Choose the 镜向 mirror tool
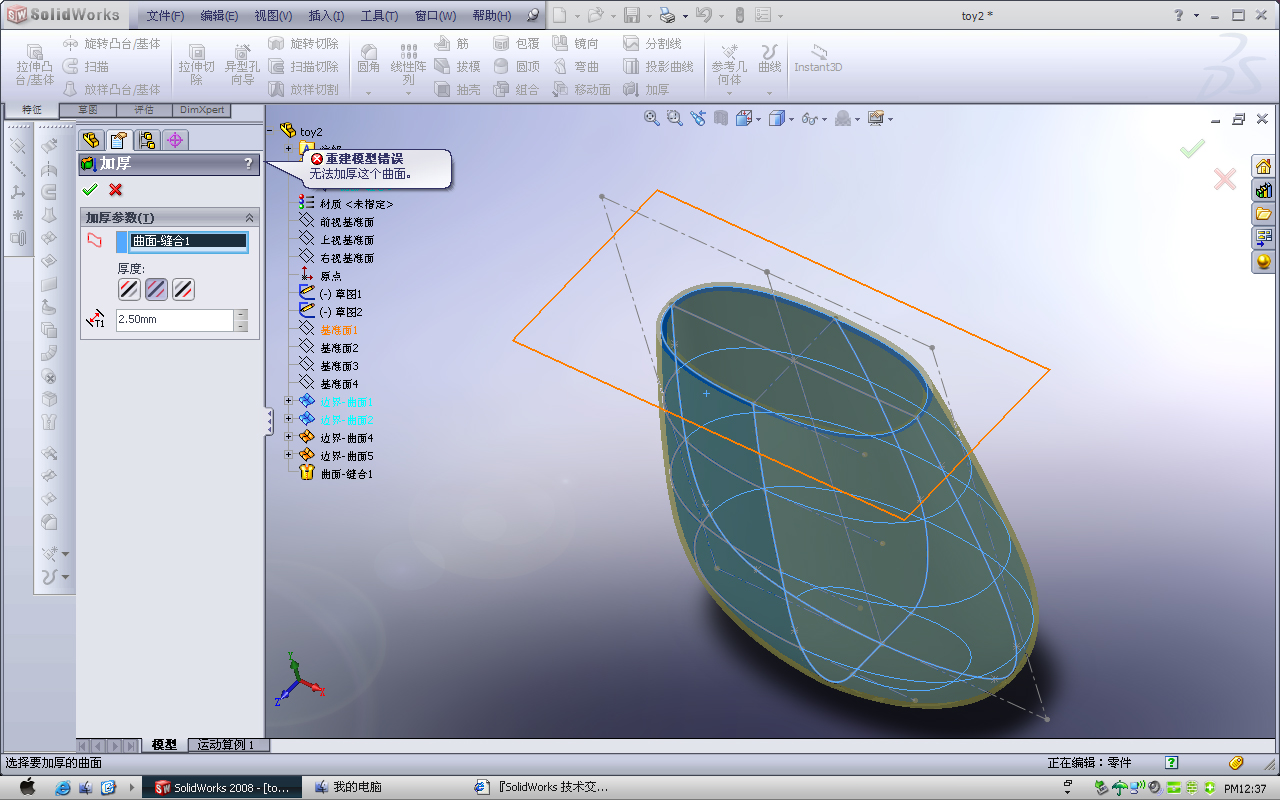 click(575, 44)
